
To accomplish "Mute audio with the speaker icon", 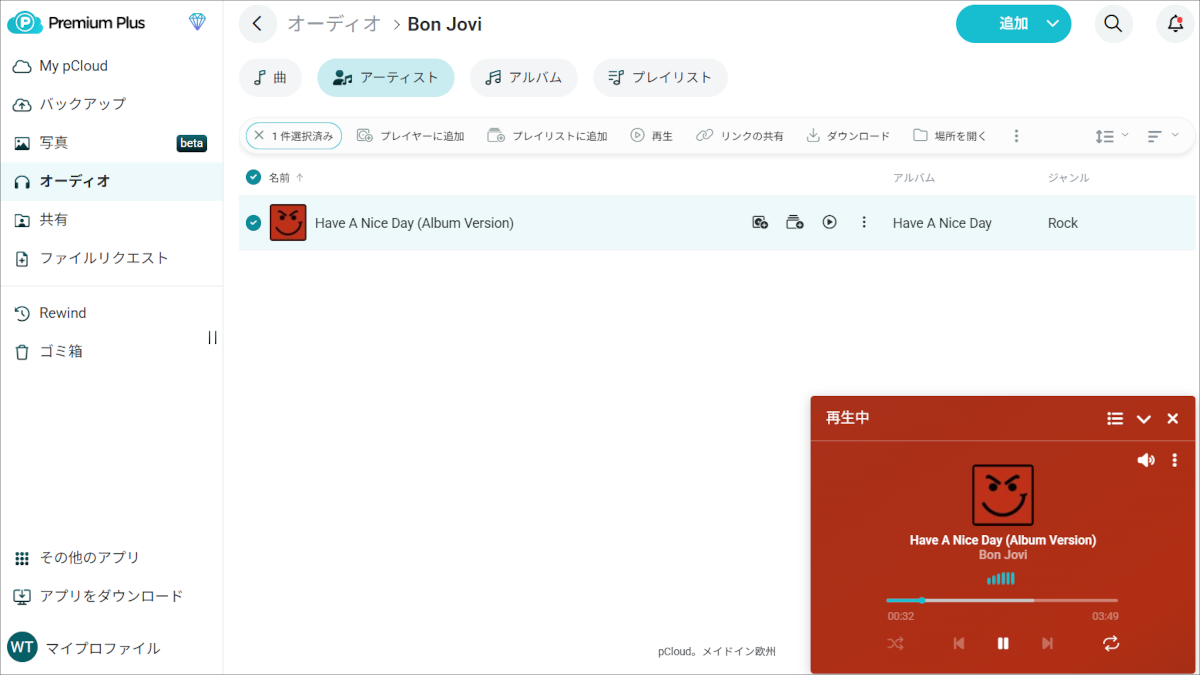I will tap(1146, 460).
